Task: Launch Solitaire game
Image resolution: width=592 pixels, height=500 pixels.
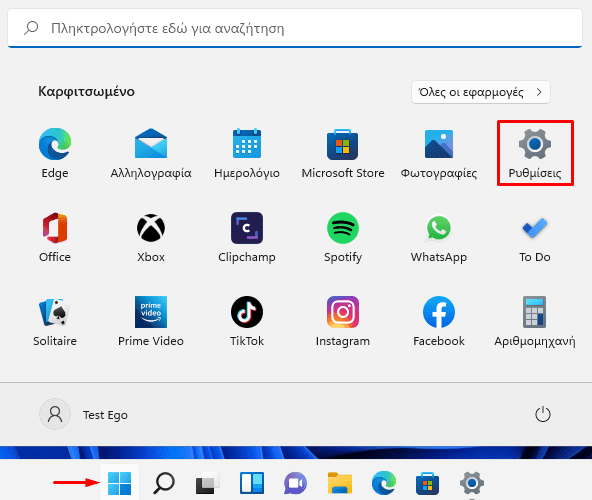Action: point(55,321)
